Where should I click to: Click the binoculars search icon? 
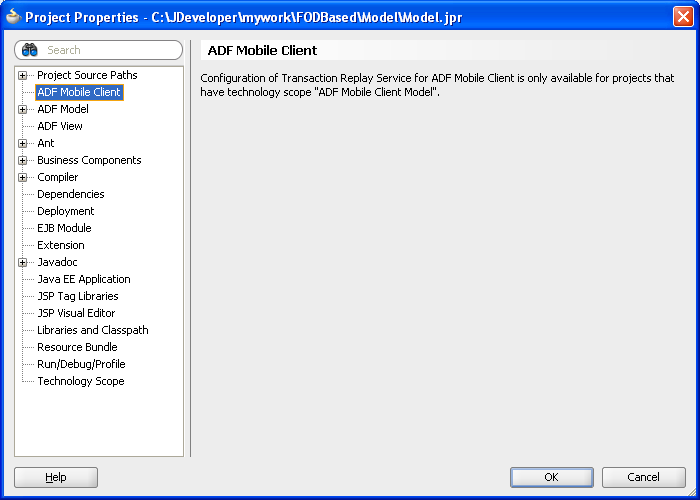(x=29, y=50)
